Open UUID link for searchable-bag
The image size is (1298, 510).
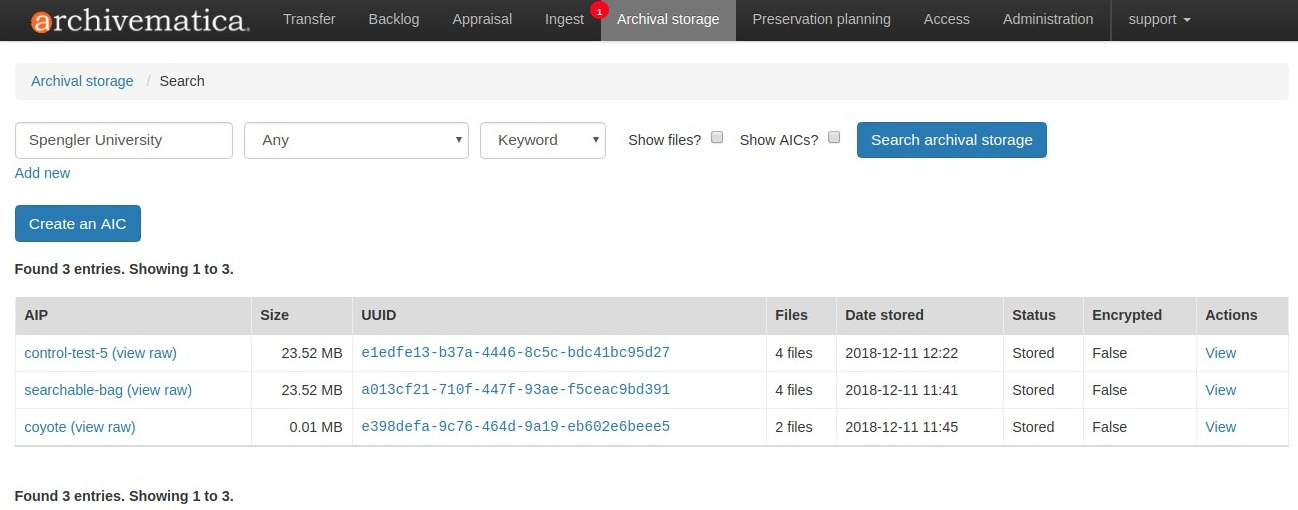[x=515, y=390]
